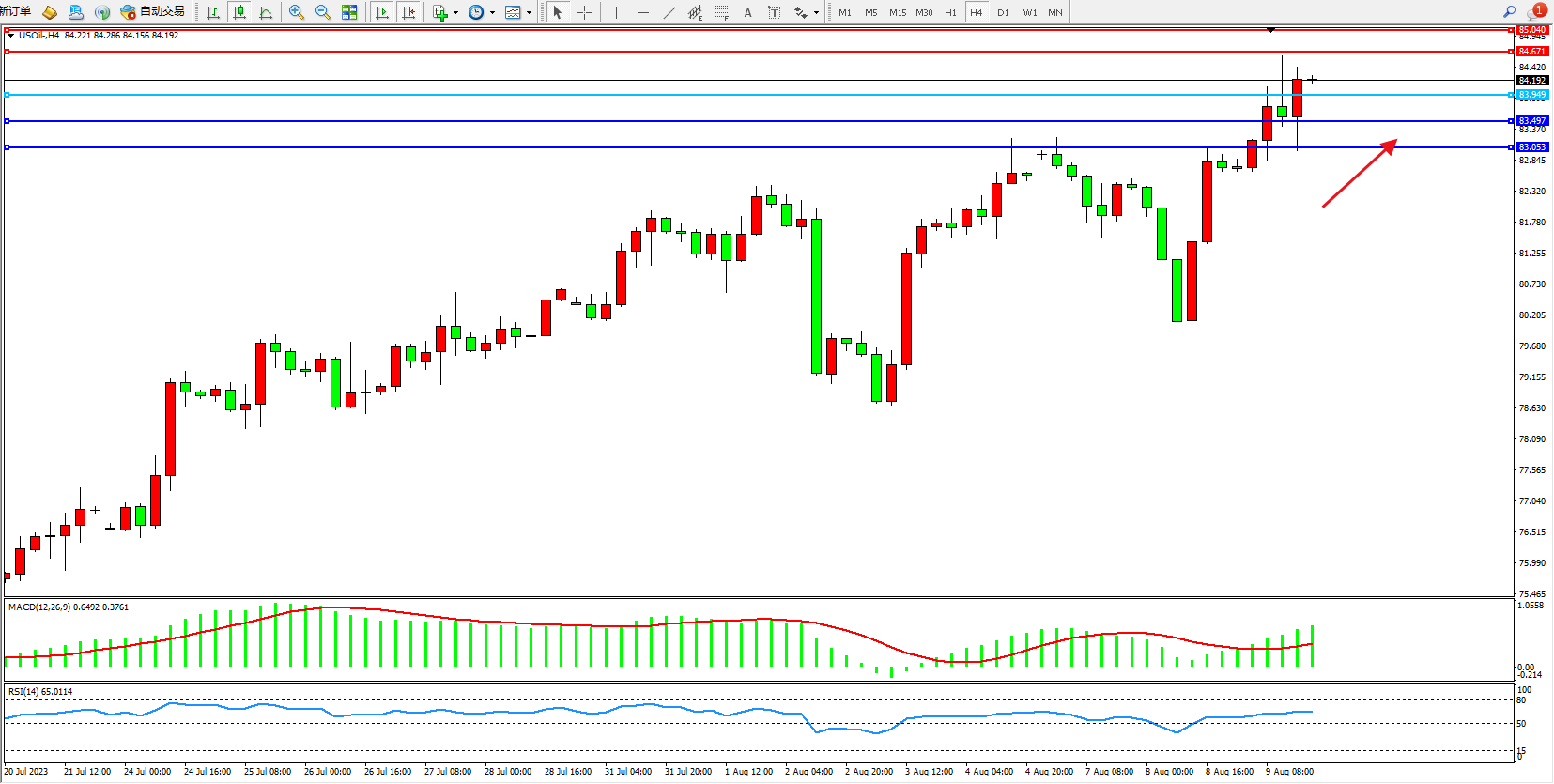Click the 新订单 new order button
Screen dimensions: 1554x784
pos(16,11)
